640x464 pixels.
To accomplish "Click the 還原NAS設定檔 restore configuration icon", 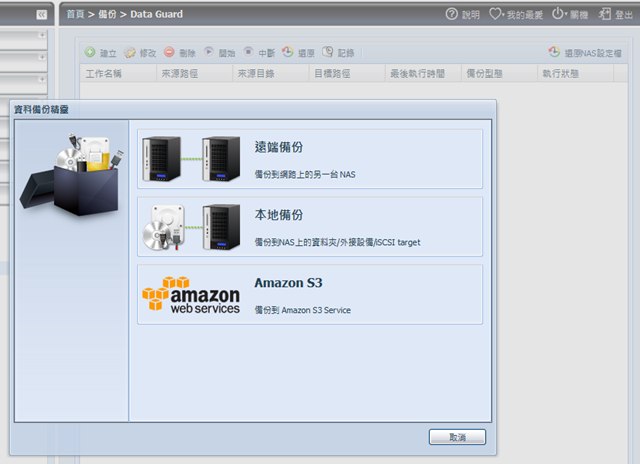I will pos(554,52).
